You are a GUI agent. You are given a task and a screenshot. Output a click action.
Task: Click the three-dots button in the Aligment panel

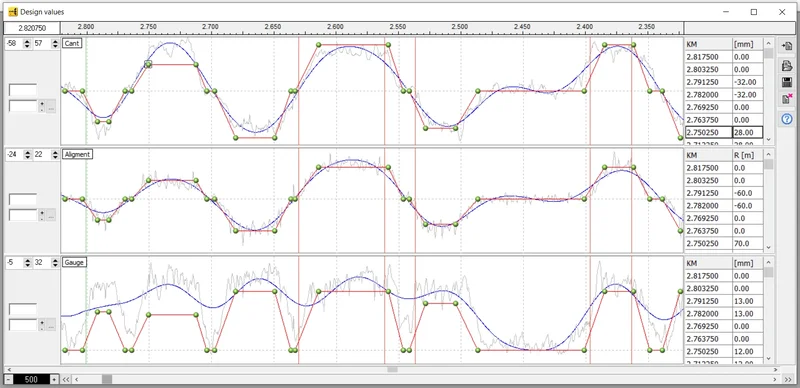51,216
